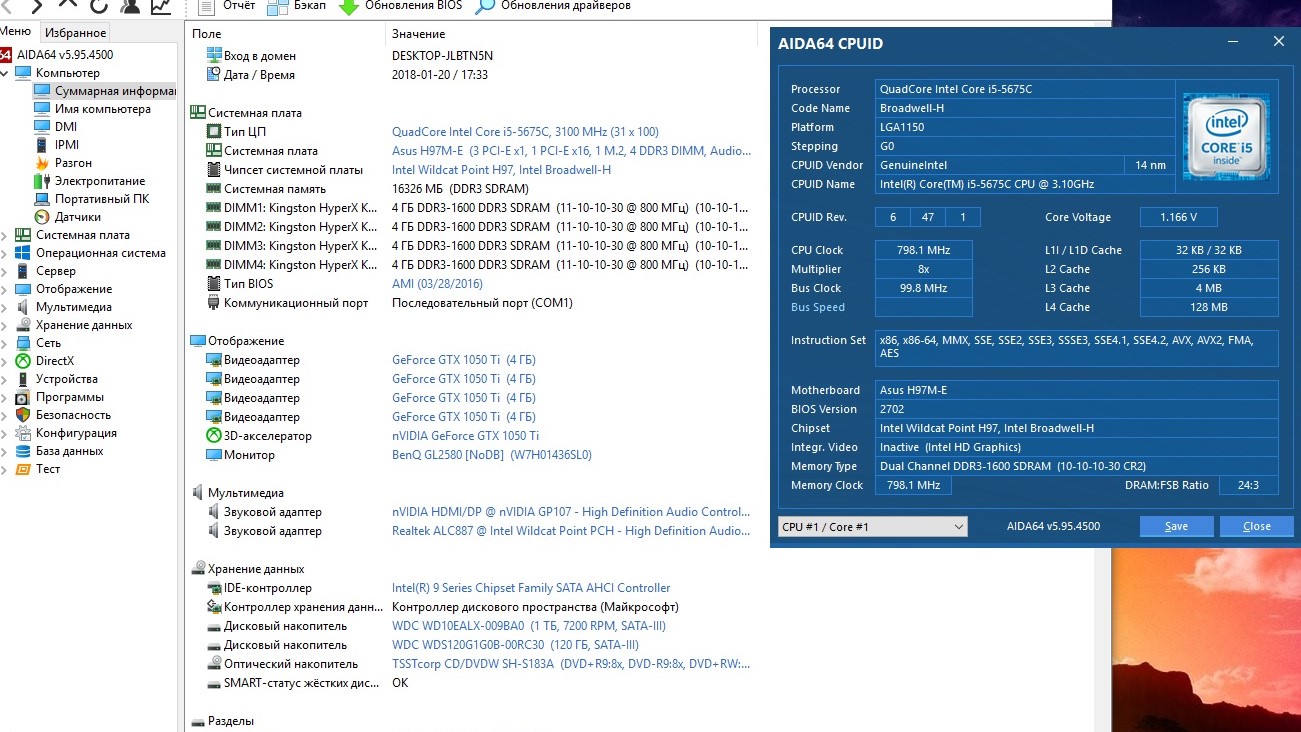Switch to the Избранное tab

click(75, 33)
